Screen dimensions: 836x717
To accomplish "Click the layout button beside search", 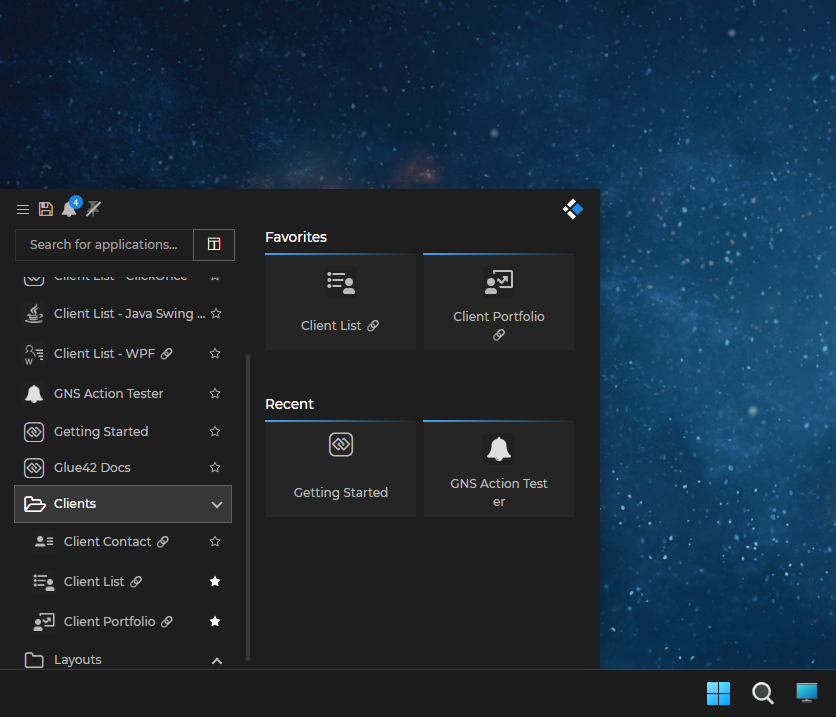I will click(214, 244).
